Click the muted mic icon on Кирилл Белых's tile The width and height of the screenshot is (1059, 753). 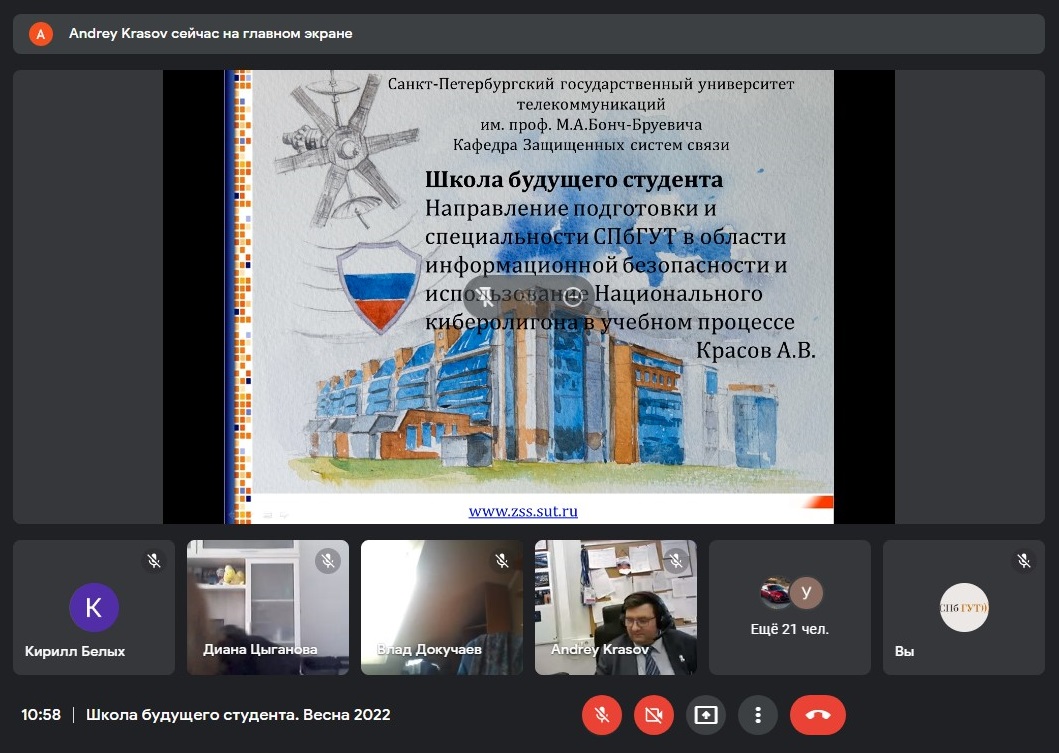154,561
